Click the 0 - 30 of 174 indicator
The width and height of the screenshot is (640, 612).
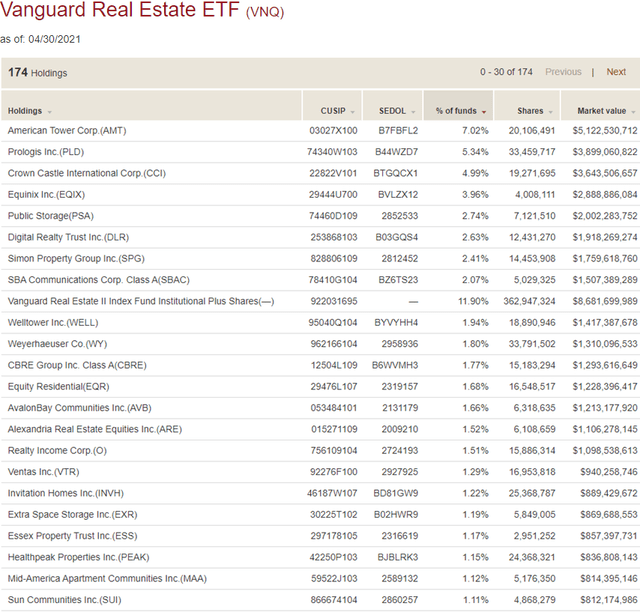pos(506,72)
